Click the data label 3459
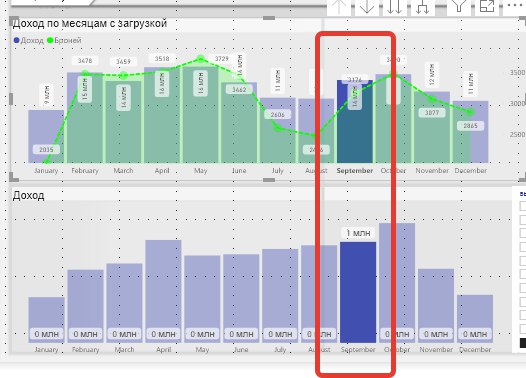The width and height of the screenshot is (526, 378). (x=123, y=61)
